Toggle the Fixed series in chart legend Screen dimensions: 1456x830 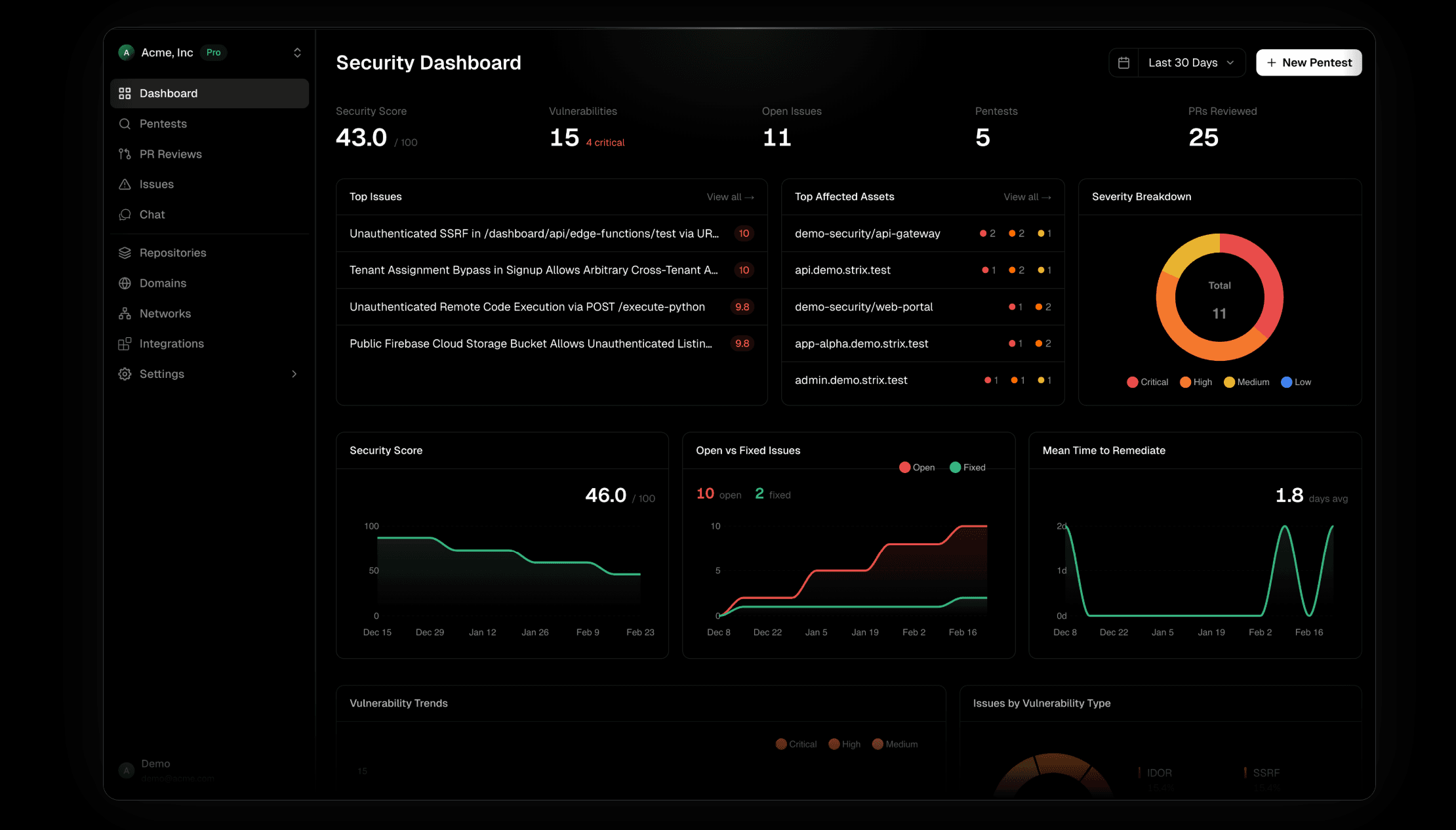click(x=967, y=468)
